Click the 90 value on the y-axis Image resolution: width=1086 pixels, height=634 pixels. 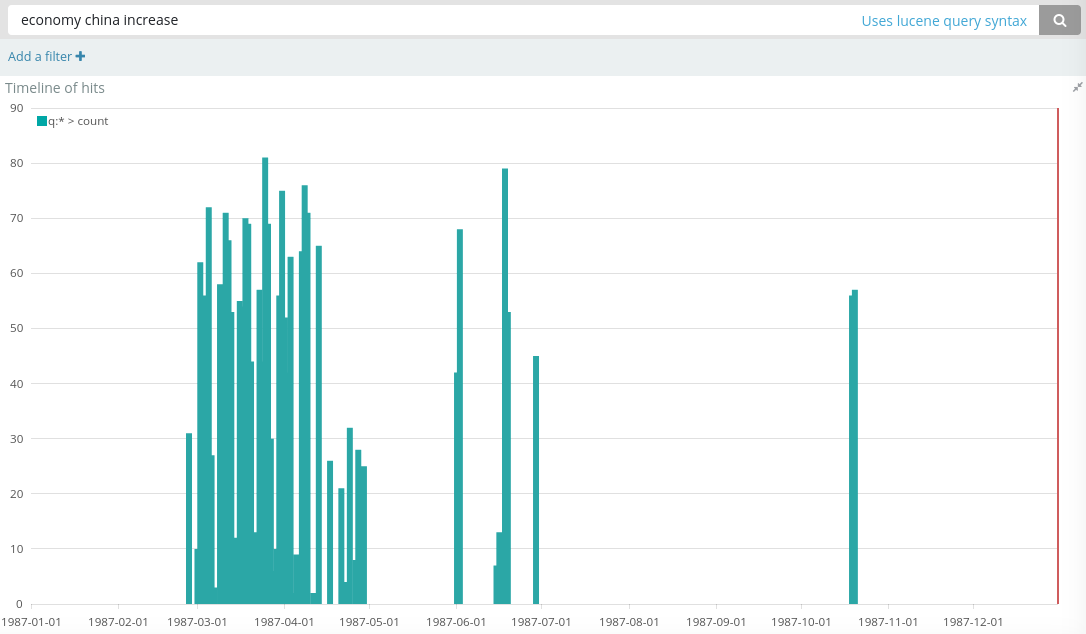pos(17,108)
